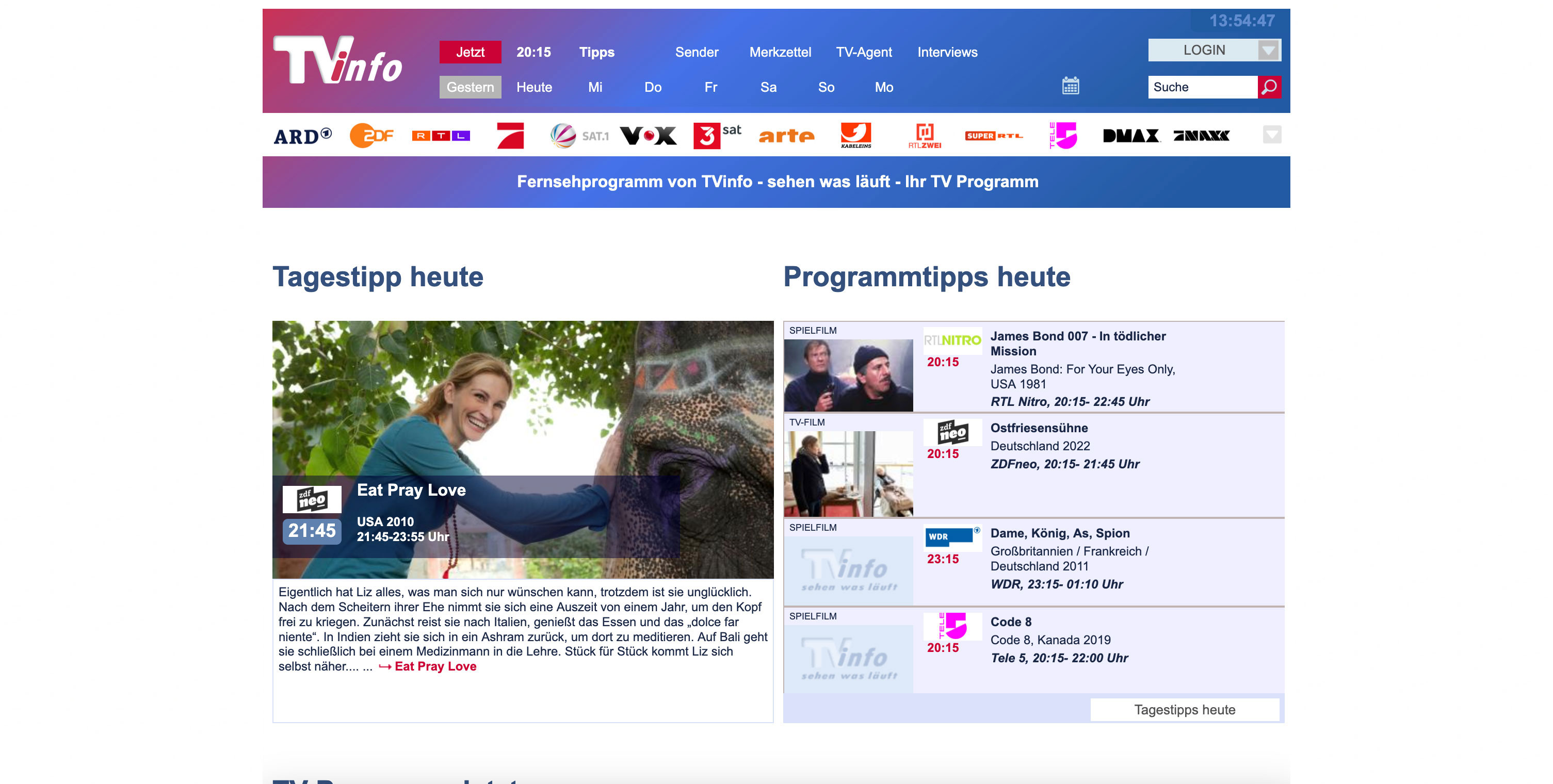The height and width of the screenshot is (784, 1553).
Task: Select the Do day tab
Action: [653, 87]
